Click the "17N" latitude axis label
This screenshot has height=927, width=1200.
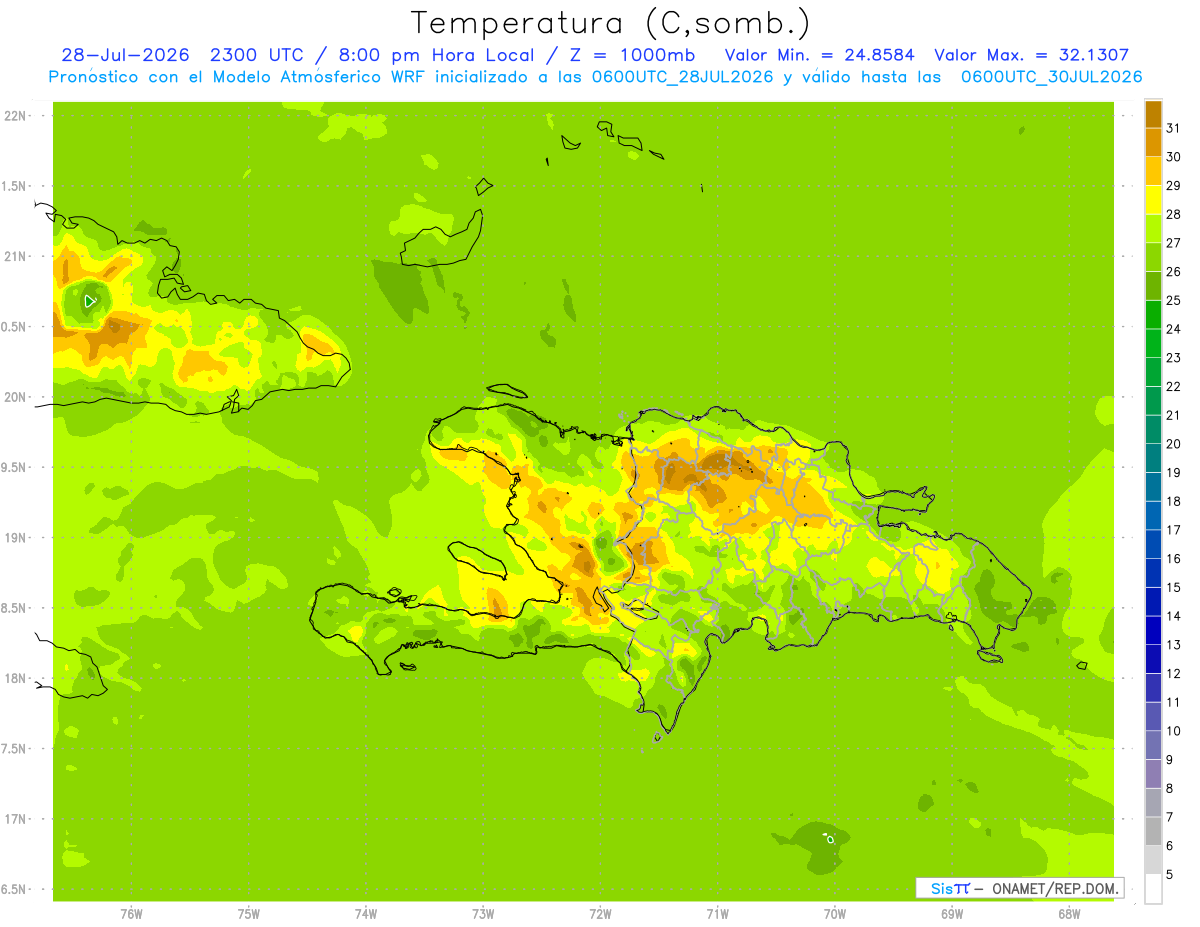(15, 819)
